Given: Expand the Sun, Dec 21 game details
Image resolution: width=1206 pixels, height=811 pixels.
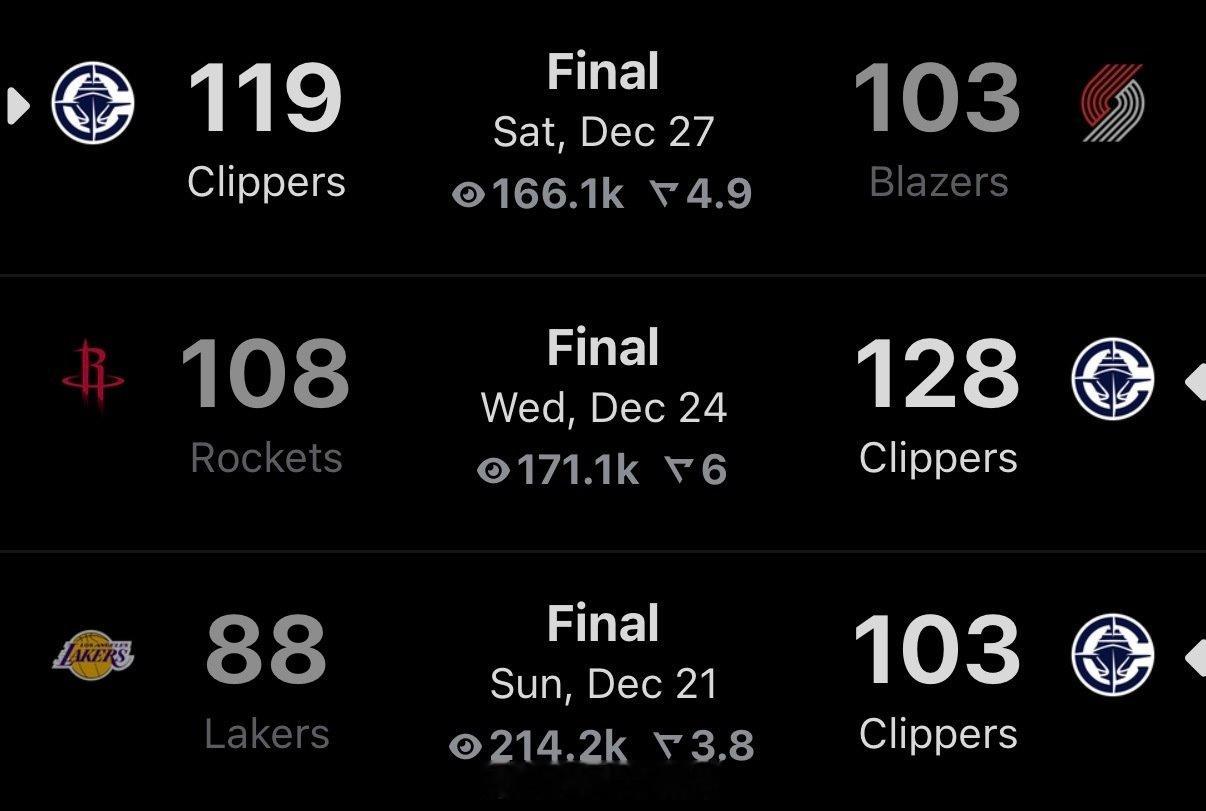Looking at the screenshot, I should (x=603, y=682).
